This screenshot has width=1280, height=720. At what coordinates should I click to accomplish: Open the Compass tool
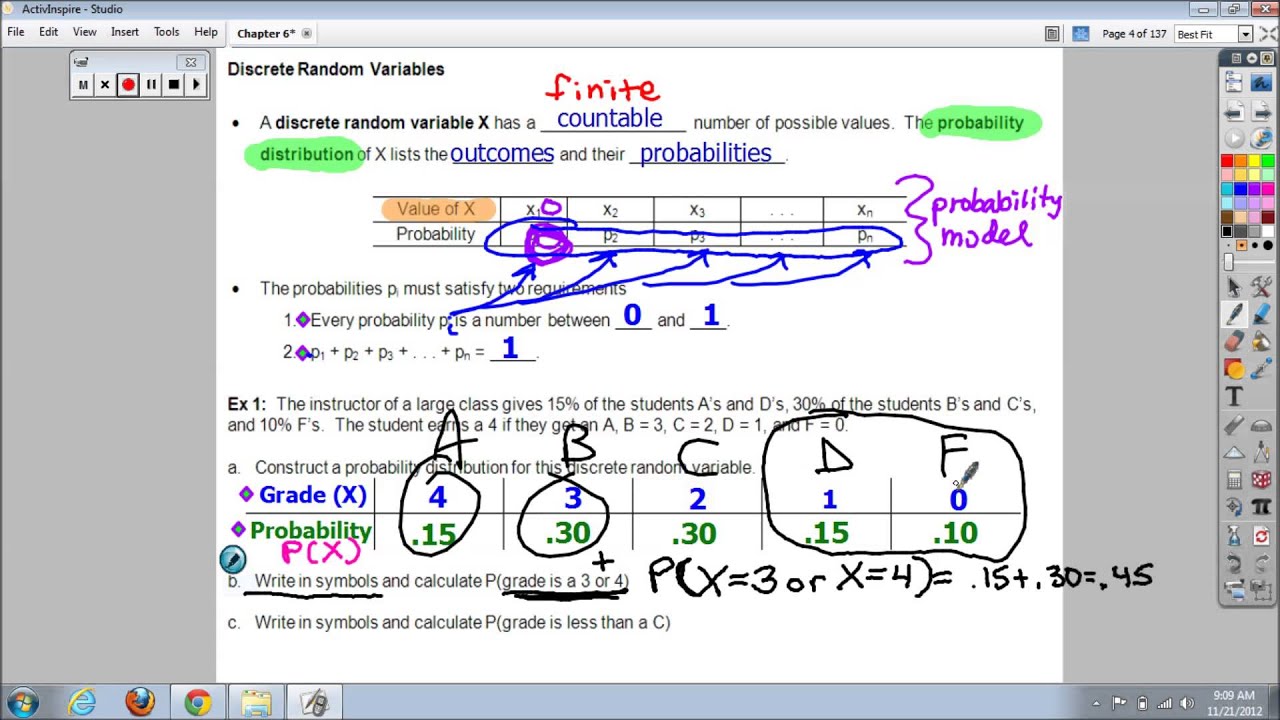coord(1262,452)
